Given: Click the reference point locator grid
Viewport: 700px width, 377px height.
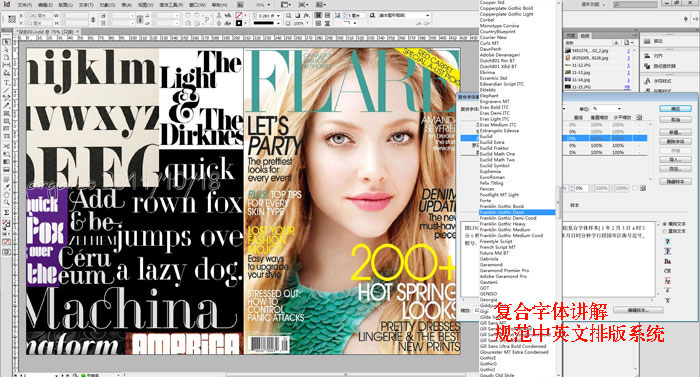Looking at the screenshot, I should coord(12,19).
